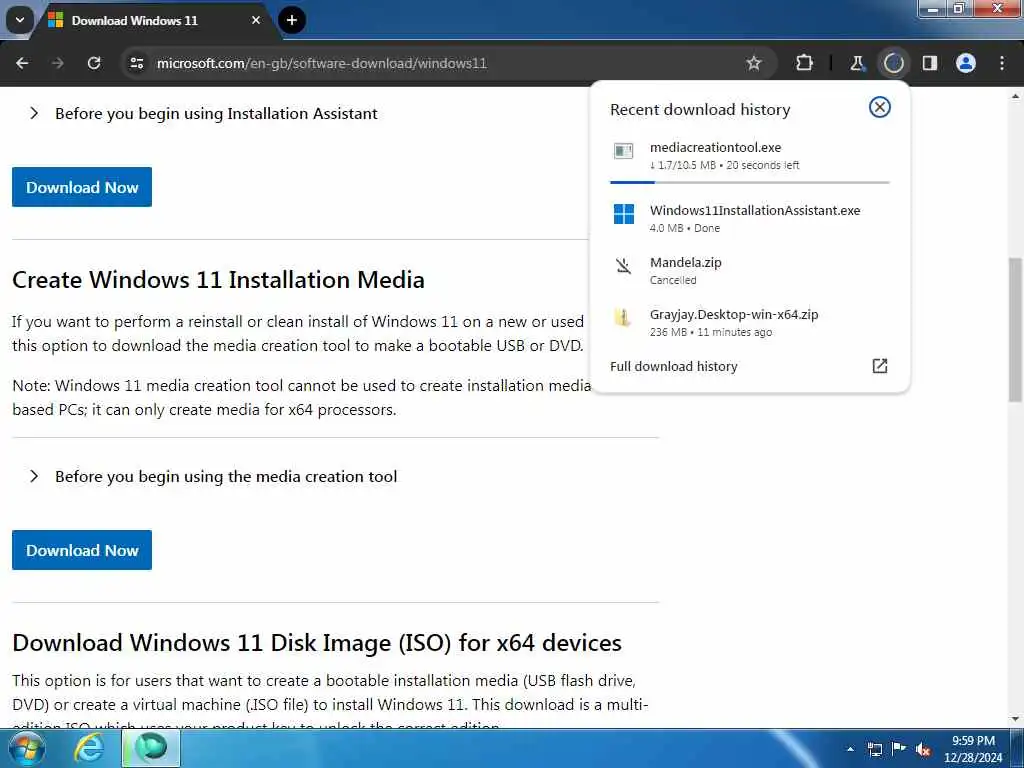Click Full download history link
The image size is (1024, 768).
point(673,366)
